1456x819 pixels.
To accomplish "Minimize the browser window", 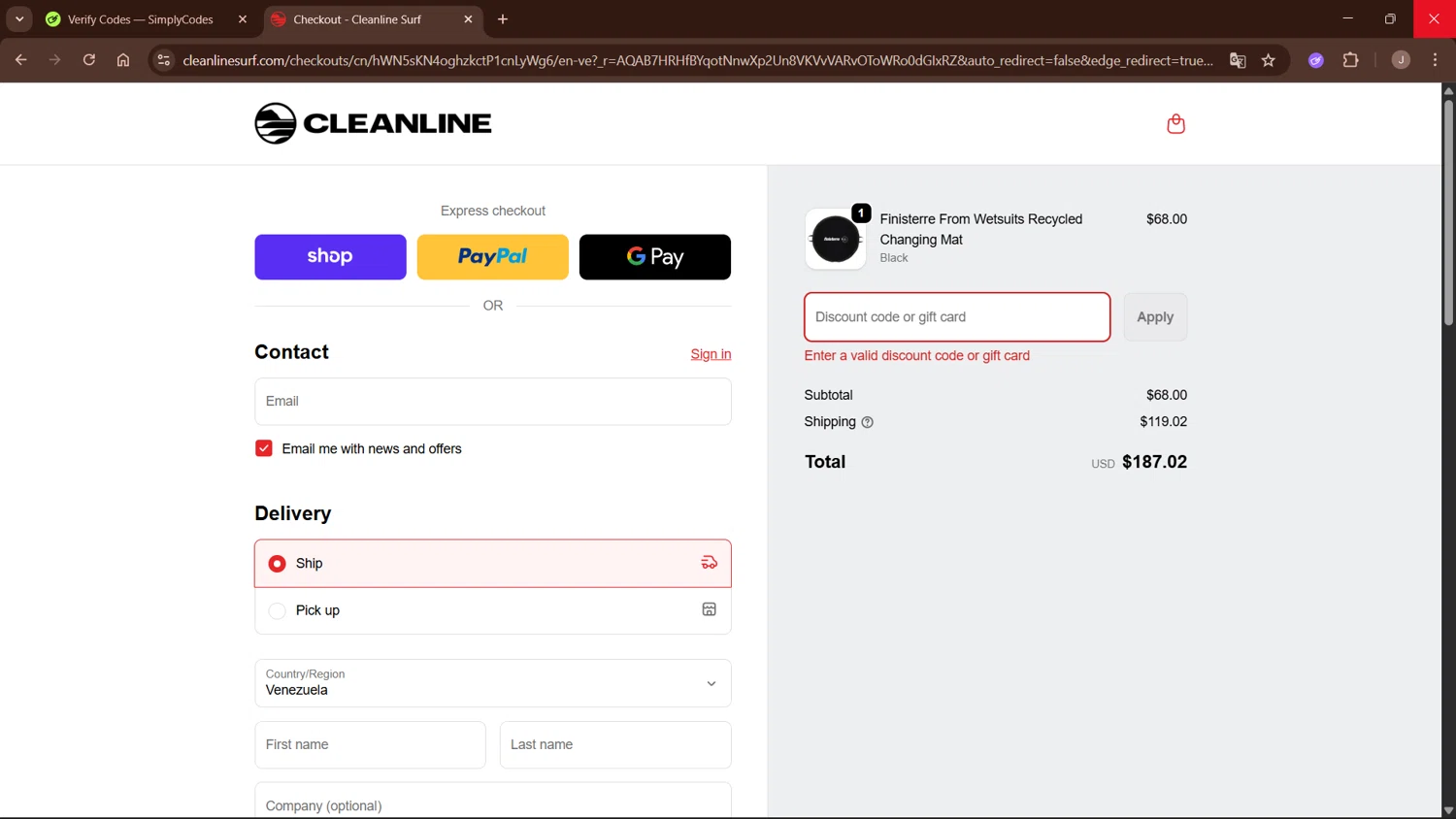I will coord(1347,18).
